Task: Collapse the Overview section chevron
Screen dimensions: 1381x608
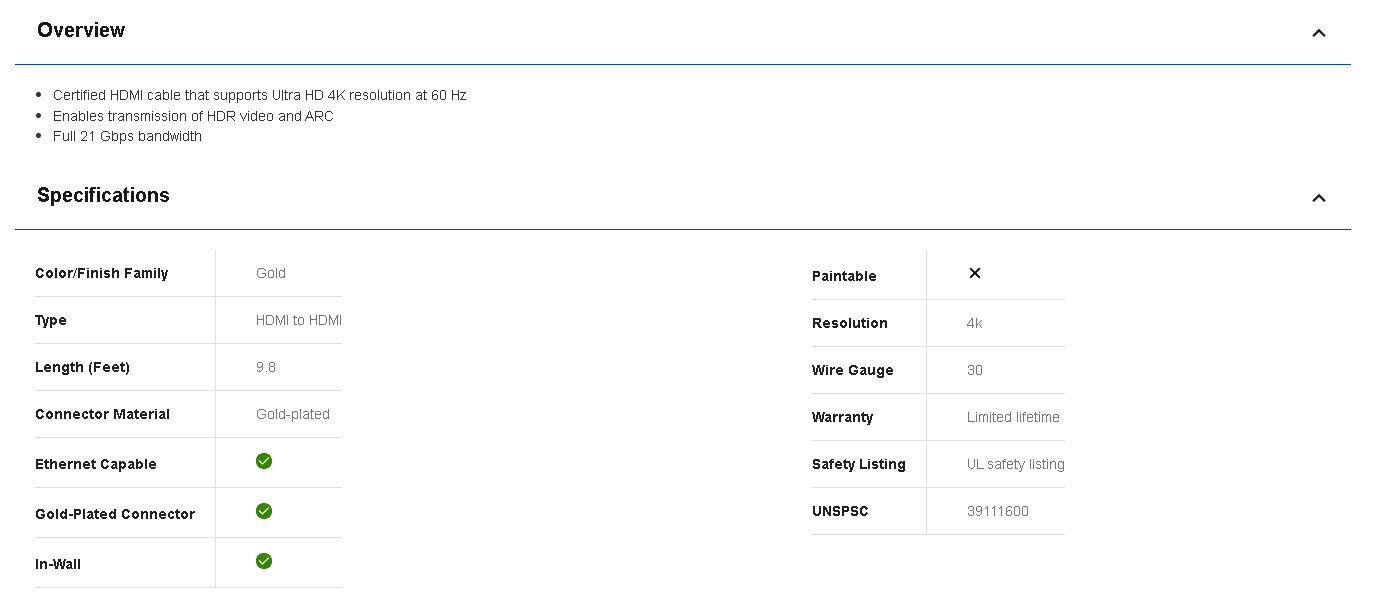Action: 1318,33
